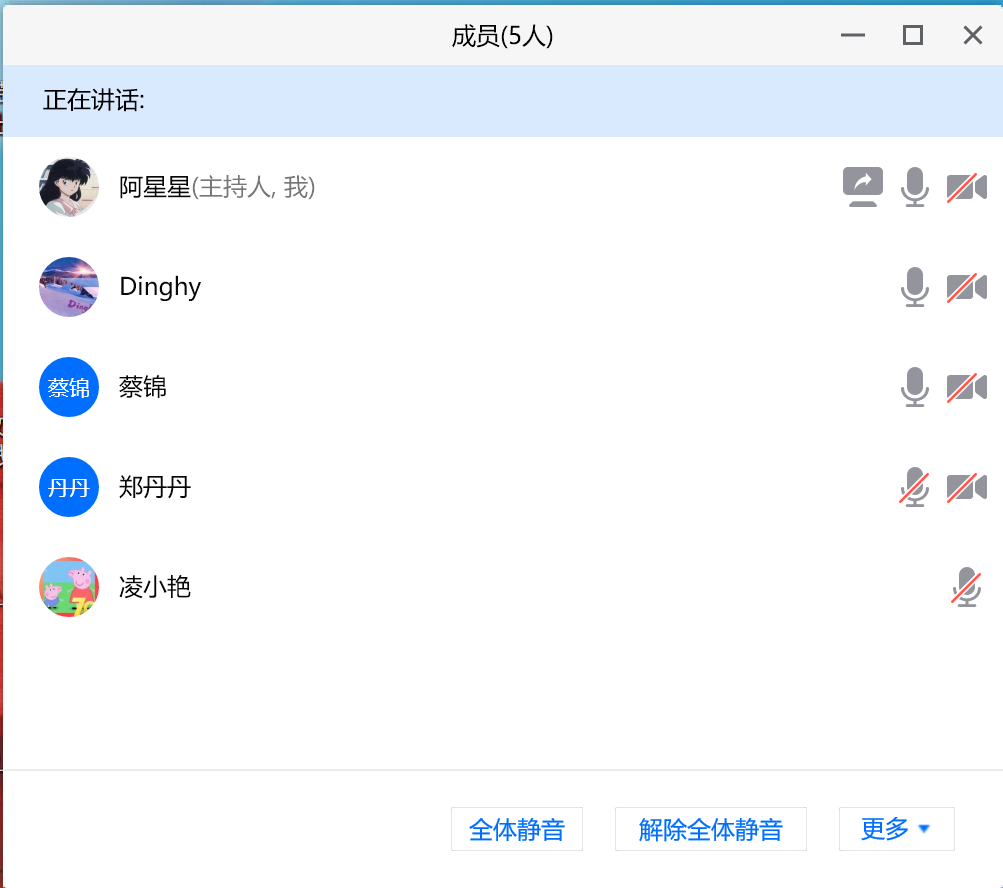Mute Dinghy's microphone
Viewport: 1003px width, 888px height.
(914, 287)
